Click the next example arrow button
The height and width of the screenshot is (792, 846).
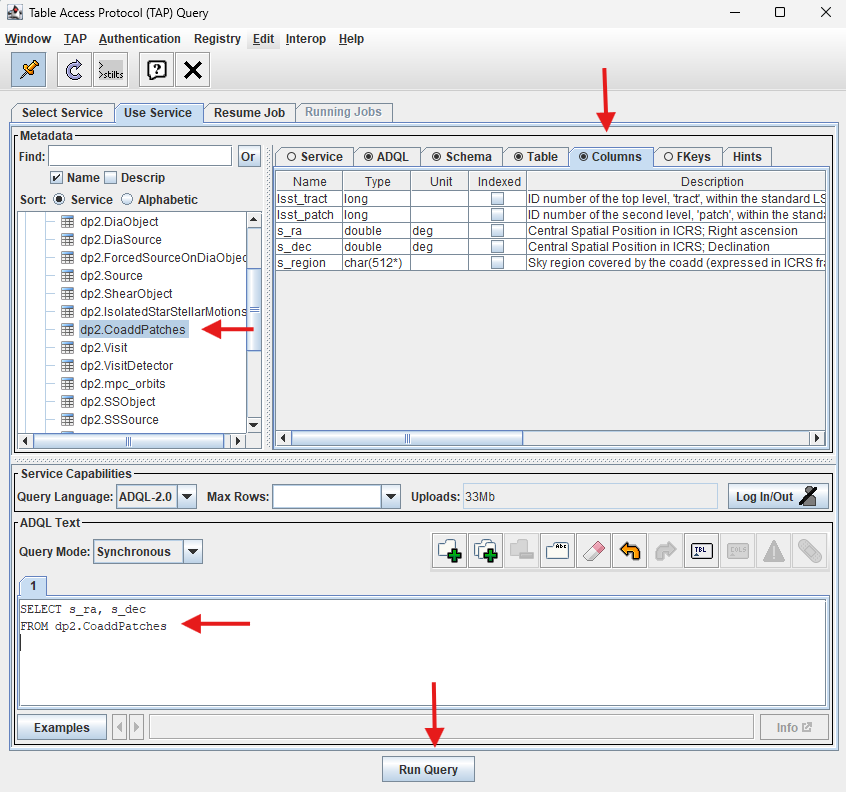coord(137,727)
